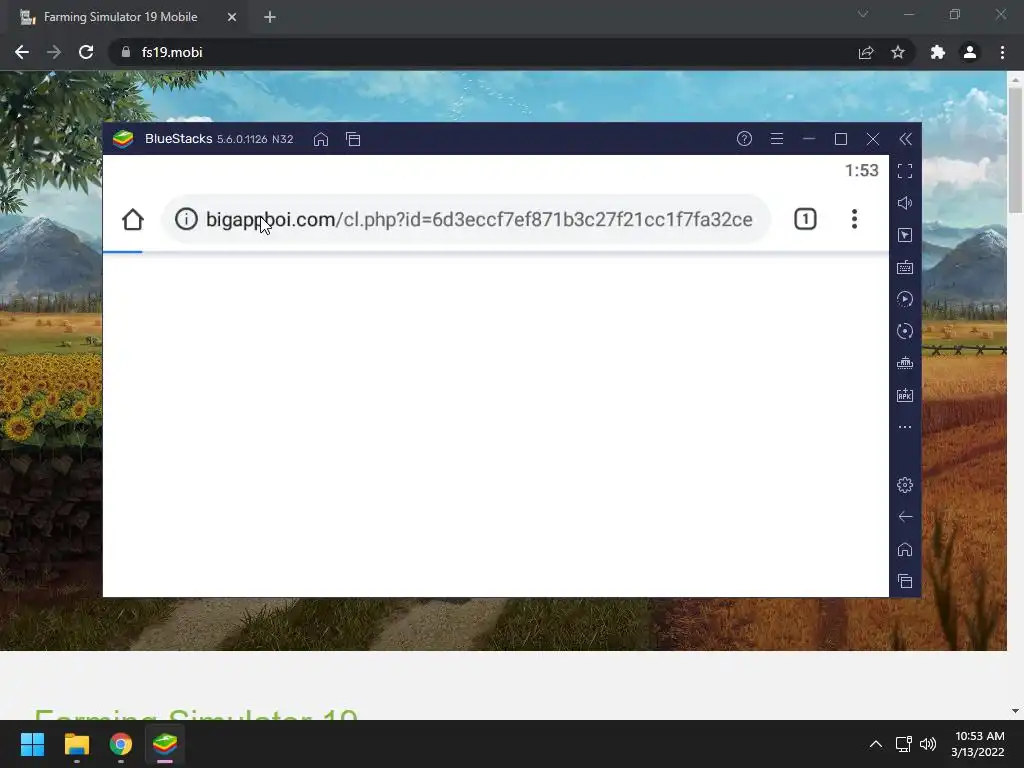Click the site info icon beside bigappboi.com
The width and height of the screenshot is (1024, 768).
coord(186,219)
